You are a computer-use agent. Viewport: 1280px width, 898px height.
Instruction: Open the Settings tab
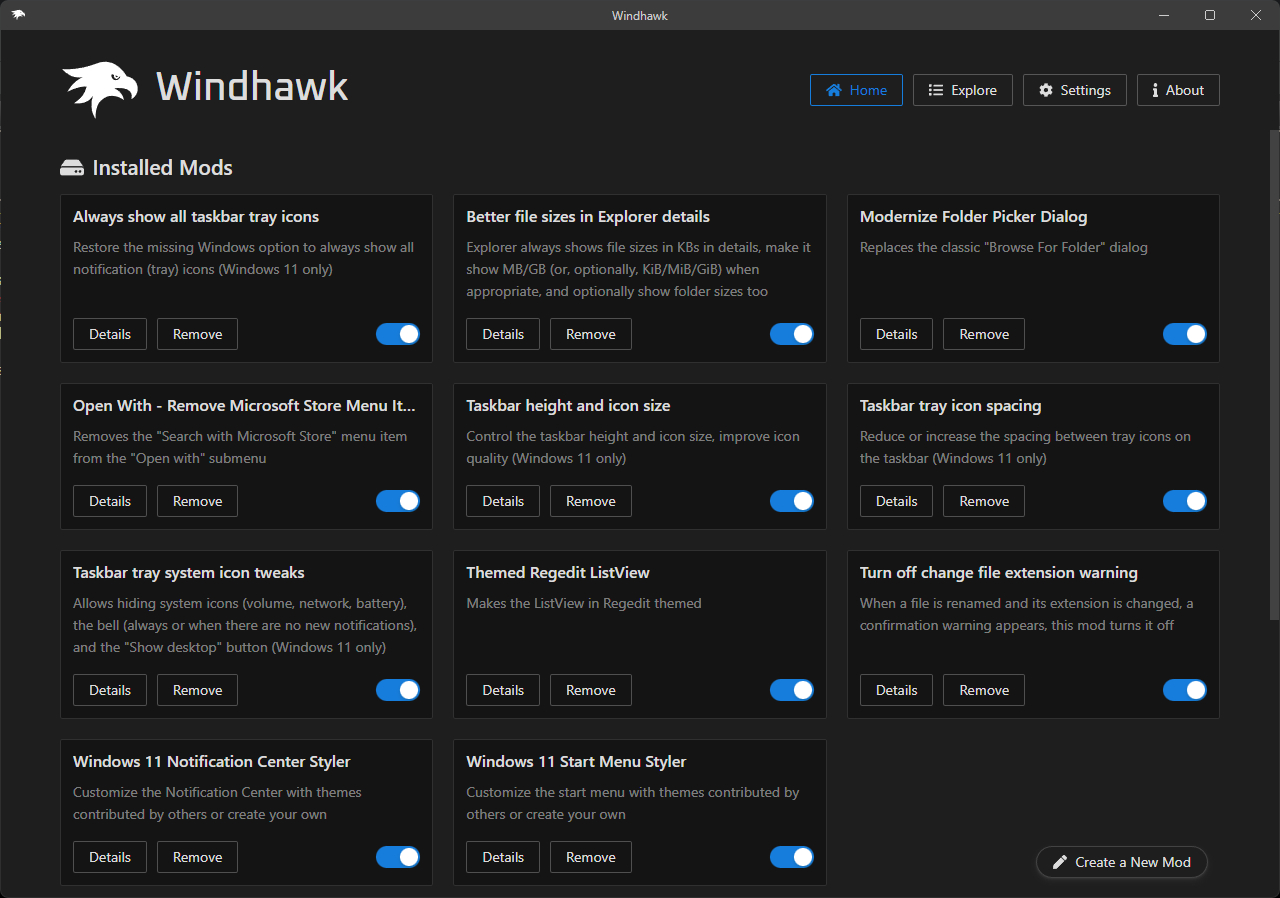1074,90
